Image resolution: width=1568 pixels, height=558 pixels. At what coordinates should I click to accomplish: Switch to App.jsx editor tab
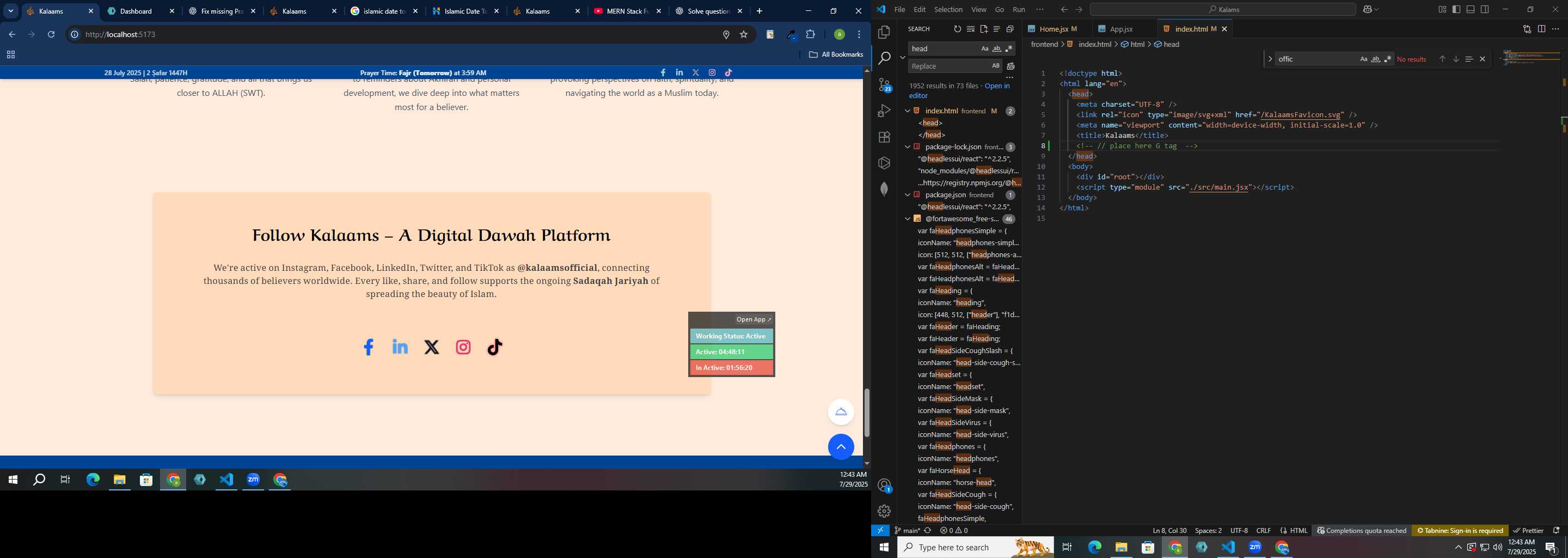(x=1121, y=29)
